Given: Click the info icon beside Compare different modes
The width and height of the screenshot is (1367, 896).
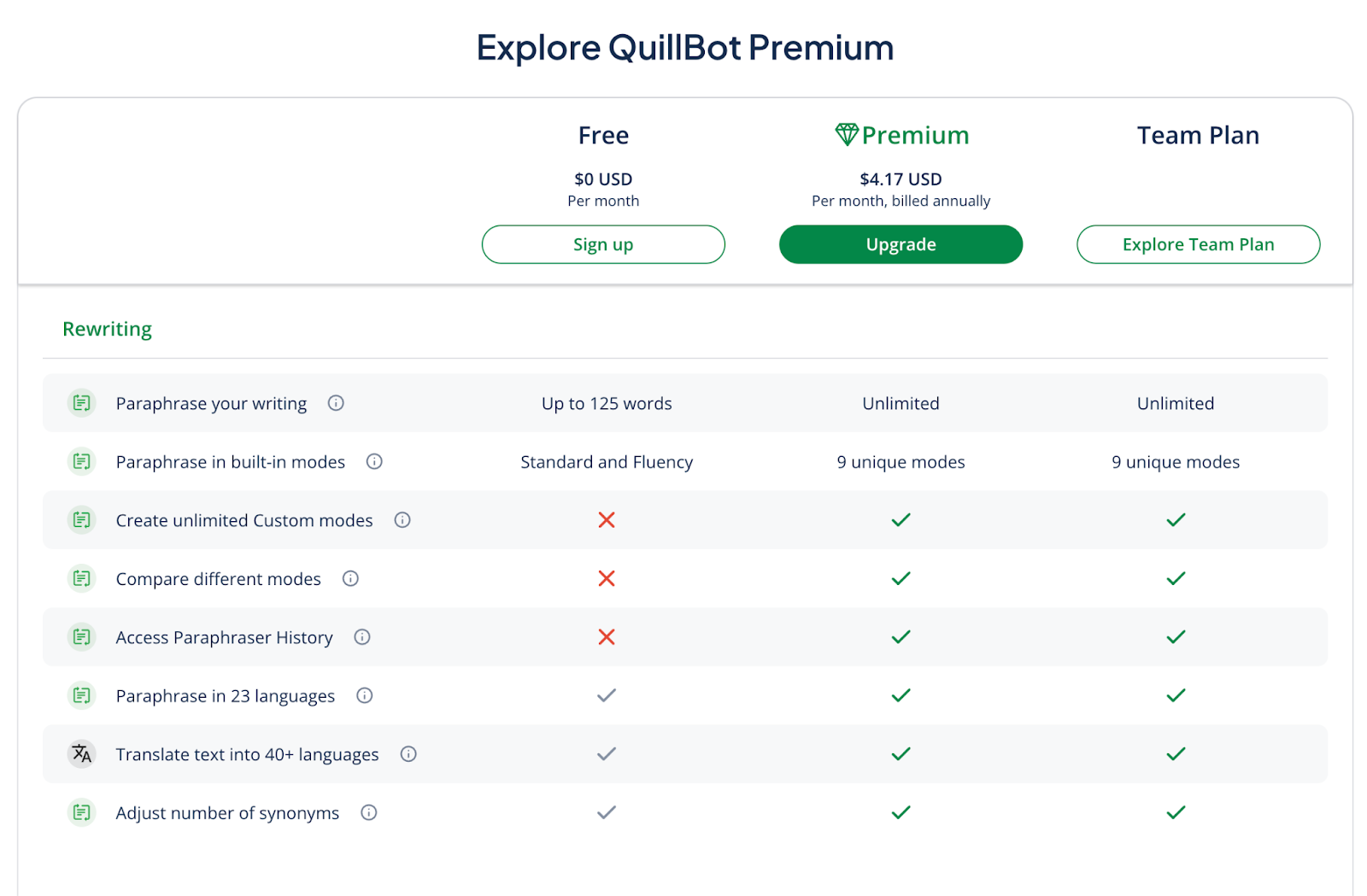Looking at the screenshot, I should 350,578.
